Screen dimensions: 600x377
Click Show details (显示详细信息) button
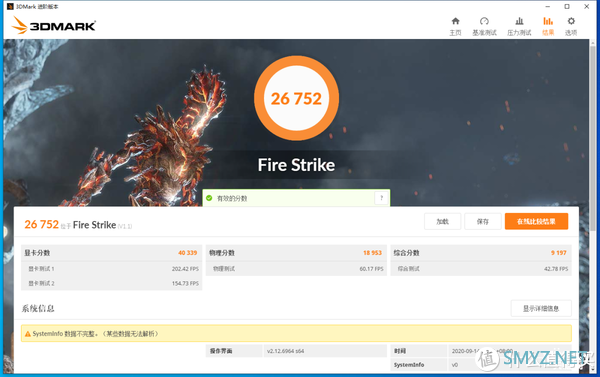pyautogui.click(x=541, y=308)
